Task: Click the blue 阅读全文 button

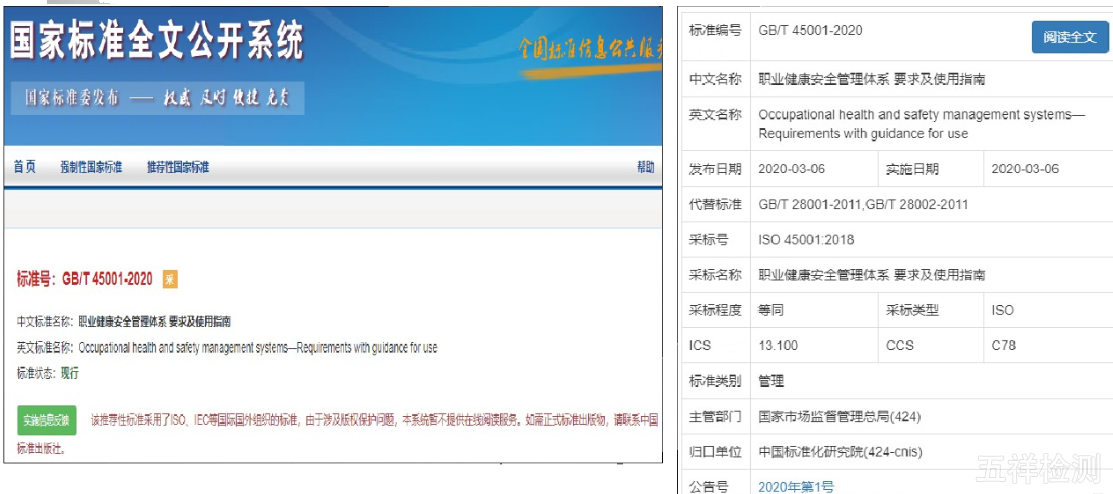Action: [x=1069, y=37]
